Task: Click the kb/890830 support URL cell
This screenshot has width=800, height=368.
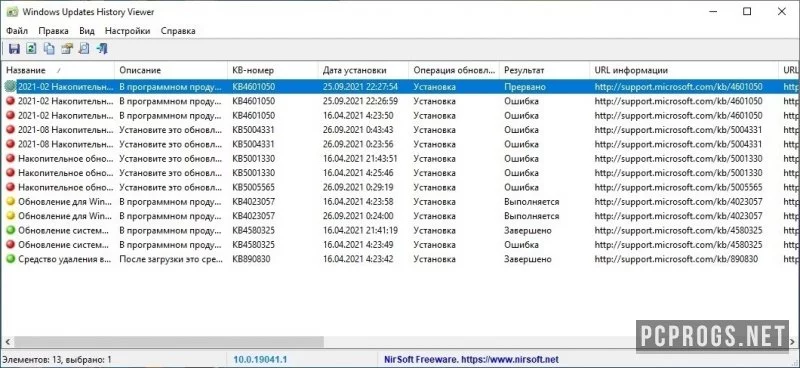Action: (x=676, y=259)
